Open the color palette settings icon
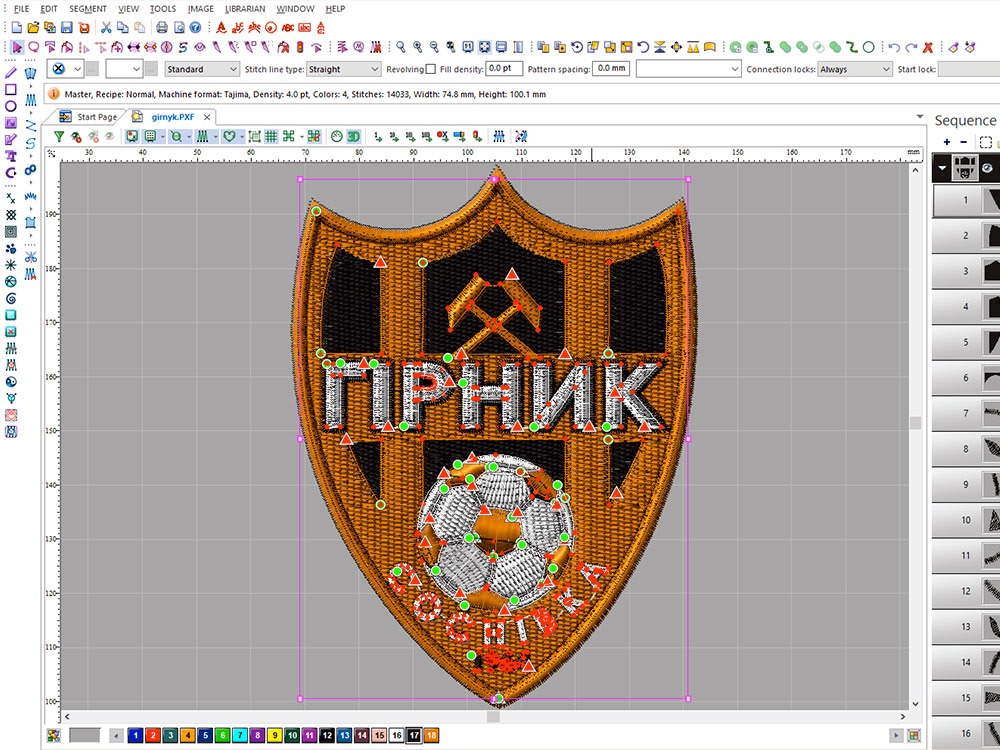The height and width of the screenshot is (750, 1000). [x=54, y=735]
